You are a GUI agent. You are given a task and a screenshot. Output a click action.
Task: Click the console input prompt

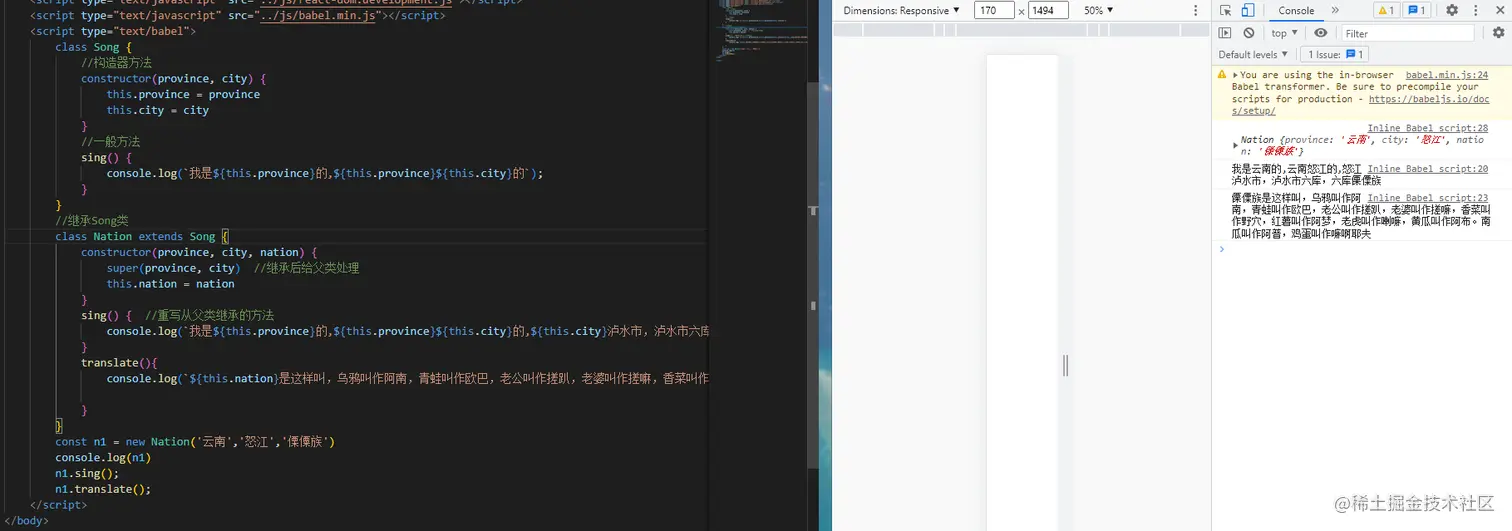(x=1360, y=249)
